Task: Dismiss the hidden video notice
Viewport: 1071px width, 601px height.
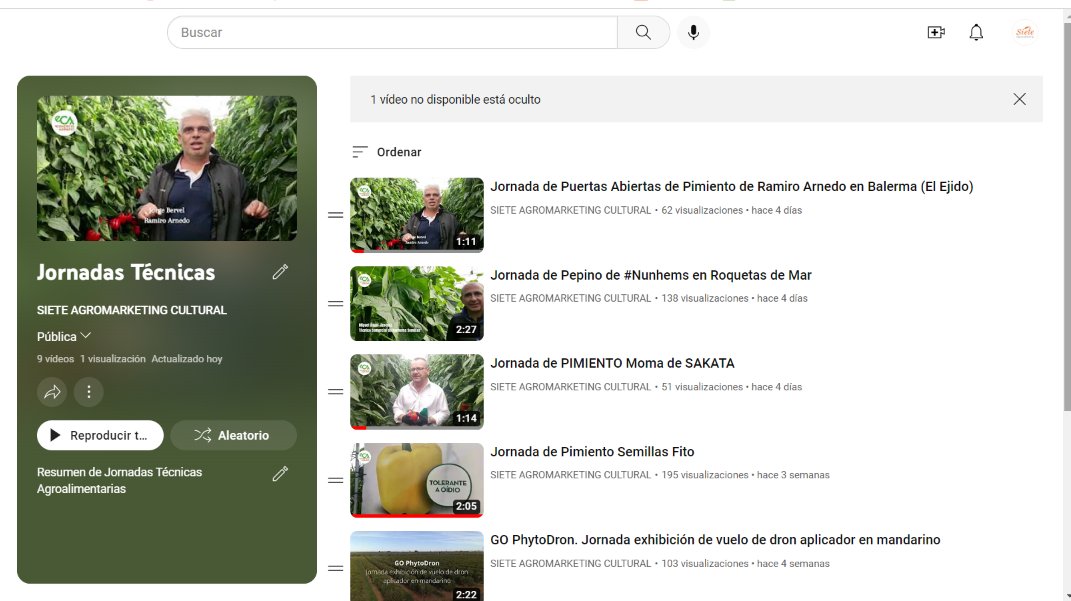Action: click(1019, 99)
